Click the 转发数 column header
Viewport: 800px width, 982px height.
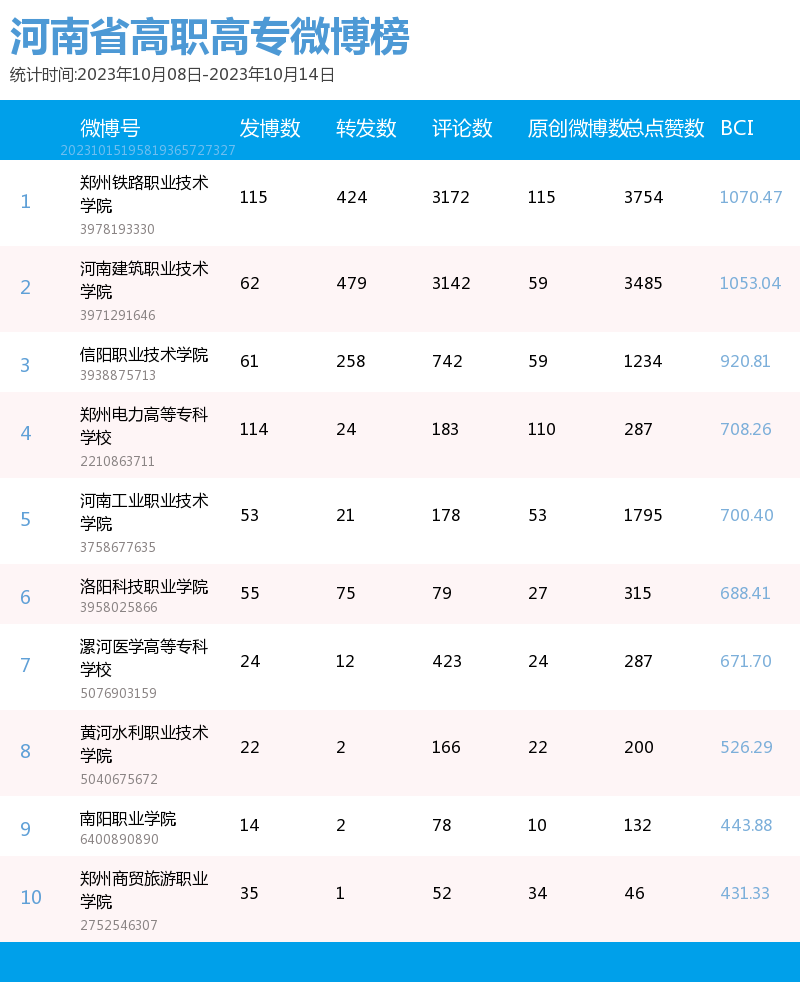[366, 128]
